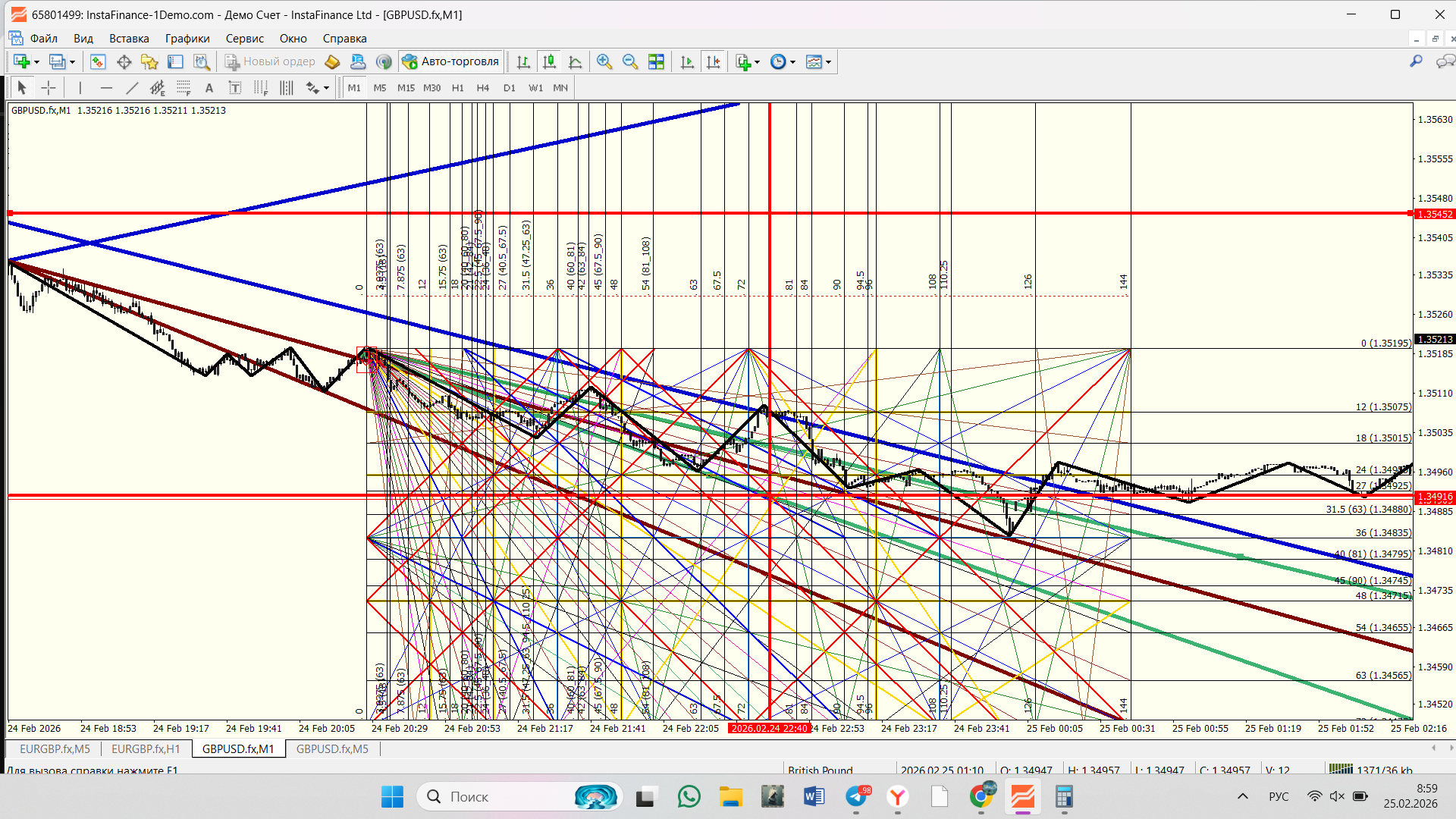The width and height of the screenshot is (1456, 819).
Task: Open WhatsApp from the taskbar
Action: click(689, 797)
